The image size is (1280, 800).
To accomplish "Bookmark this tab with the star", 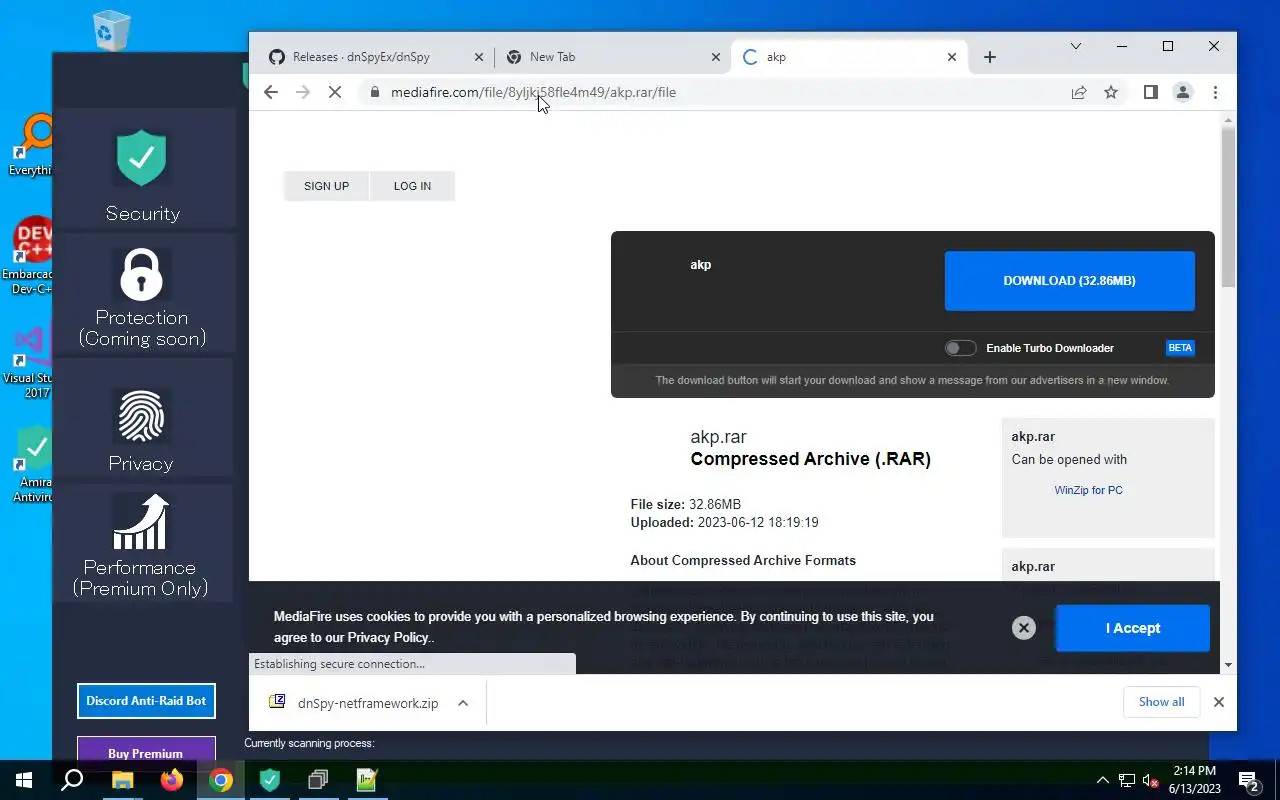I will pyautogui.click(x=1111, y=92).
